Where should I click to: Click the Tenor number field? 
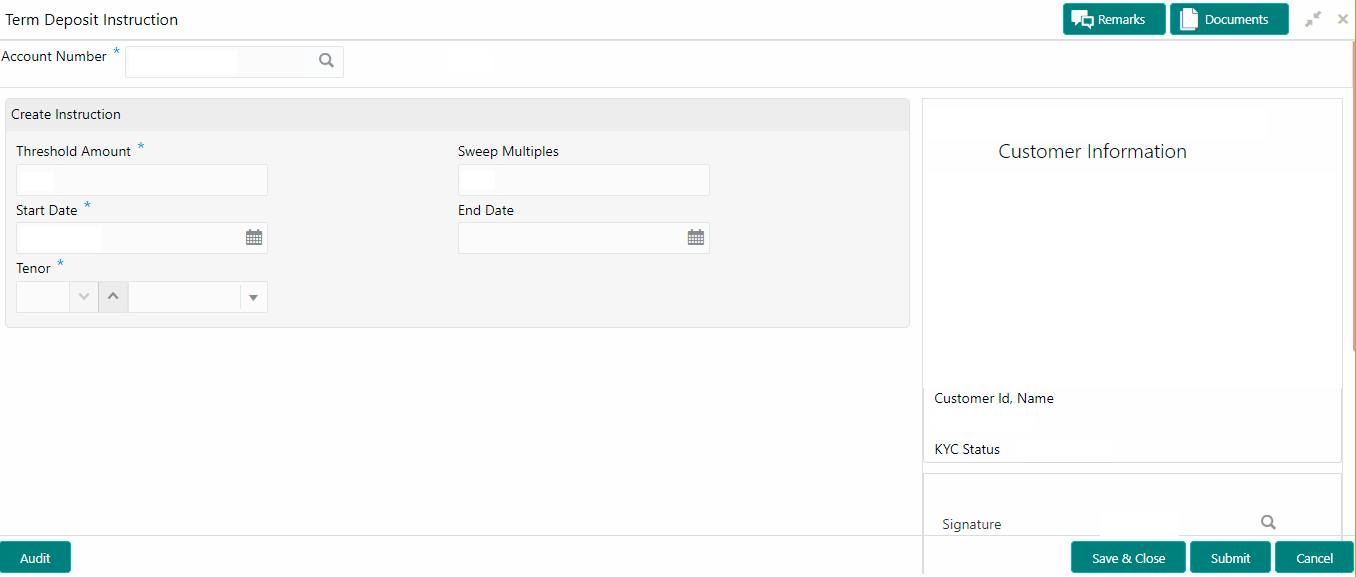(x=43, y=297)
